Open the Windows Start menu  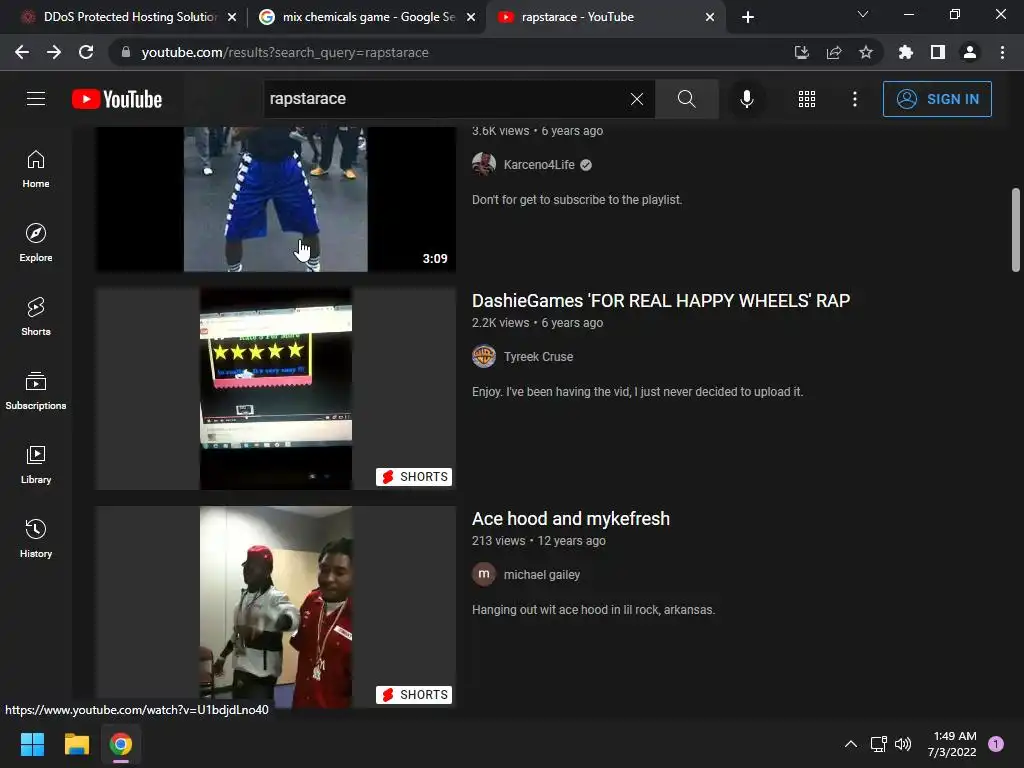click(x=32, y=744)
